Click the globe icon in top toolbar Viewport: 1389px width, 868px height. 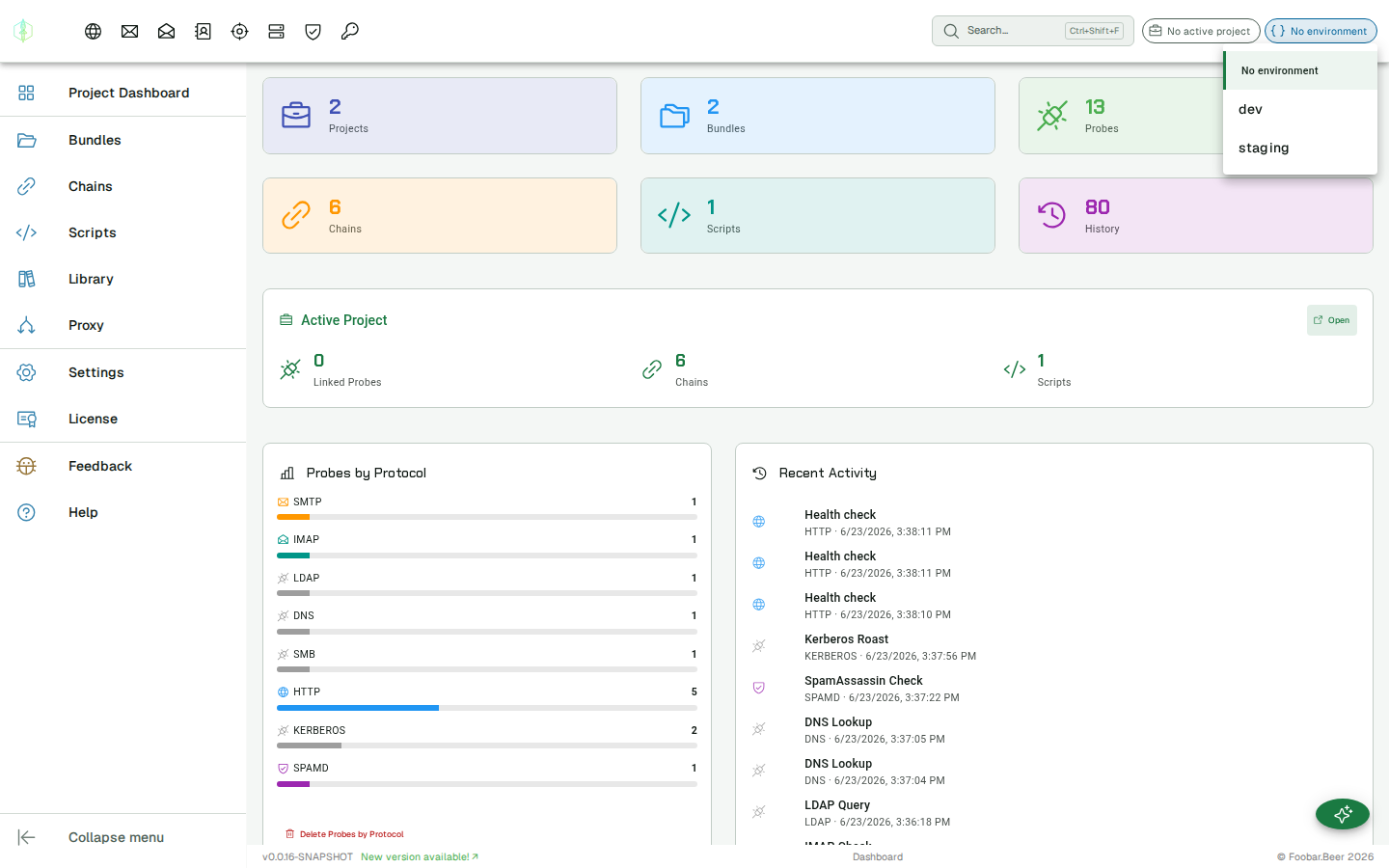[x=94, y=32]
